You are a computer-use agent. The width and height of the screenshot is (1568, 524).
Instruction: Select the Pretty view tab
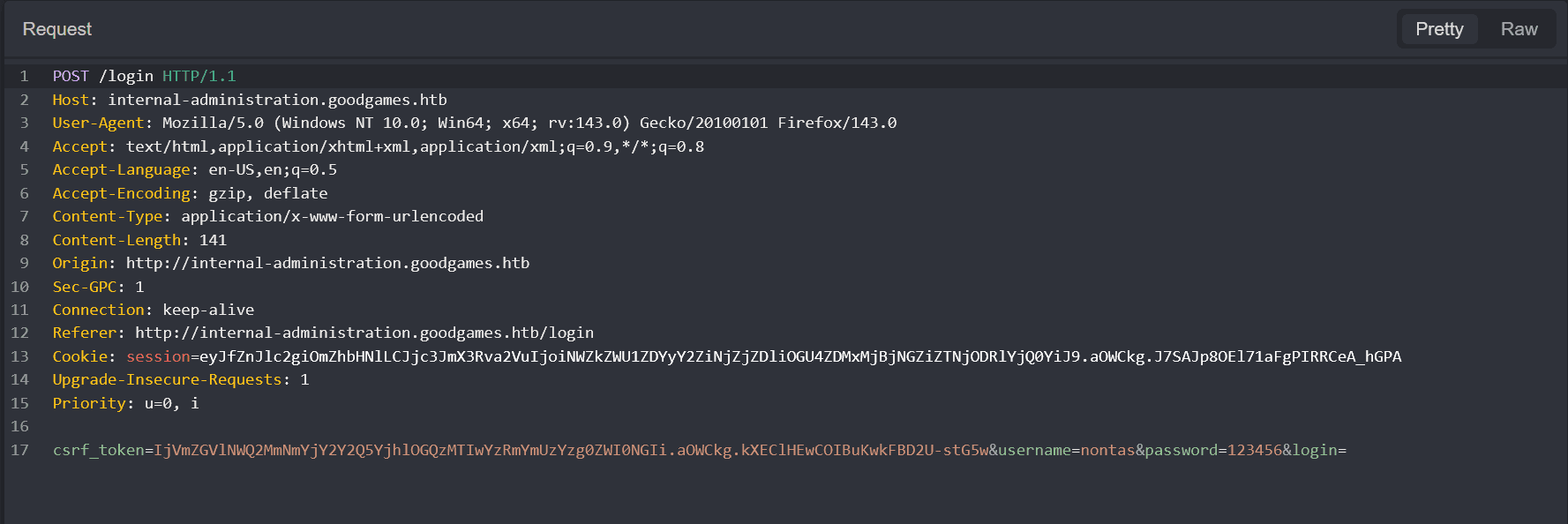tap(1439, 29)
